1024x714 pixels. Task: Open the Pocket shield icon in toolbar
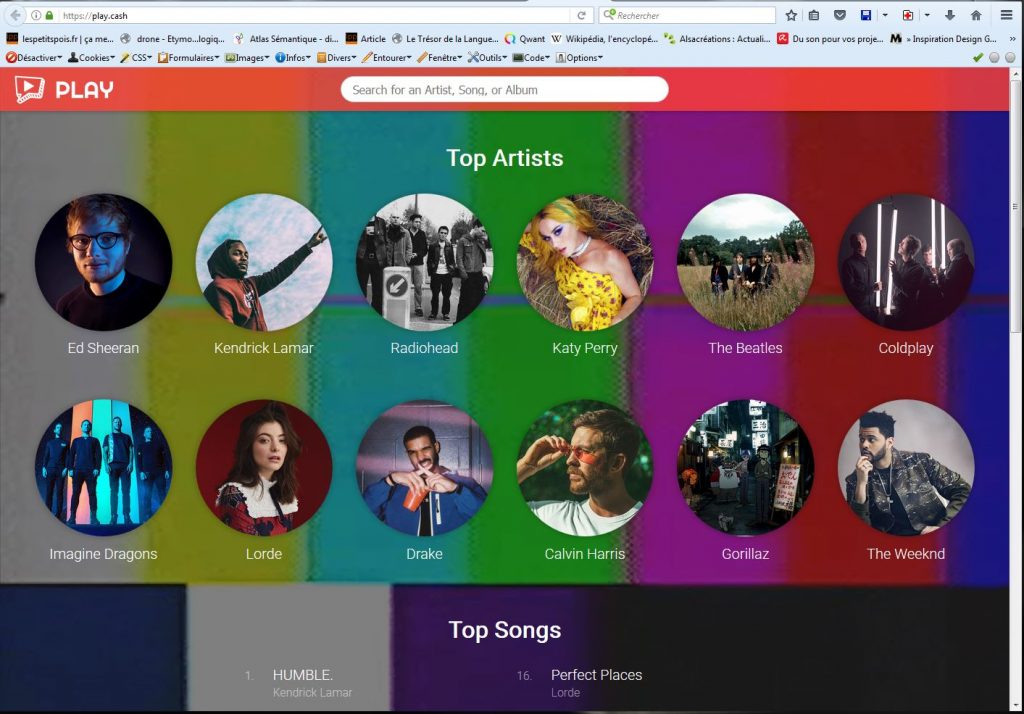pyautogui.click(x=839, y=16)
